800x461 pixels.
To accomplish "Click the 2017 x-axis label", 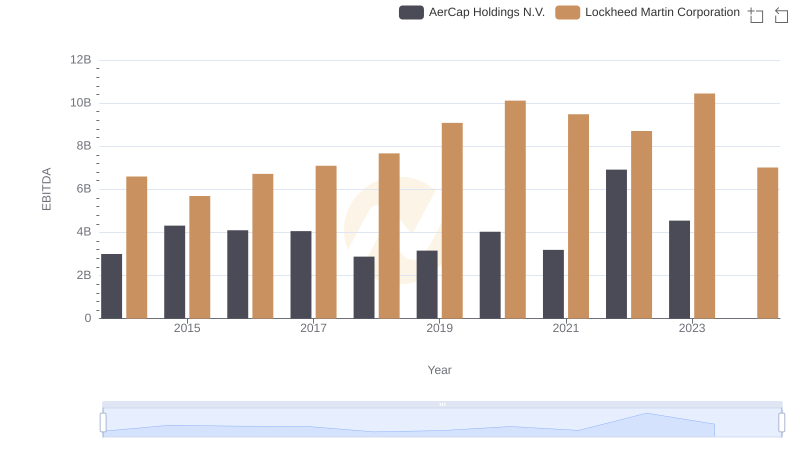I will click(x=313, y=328).
